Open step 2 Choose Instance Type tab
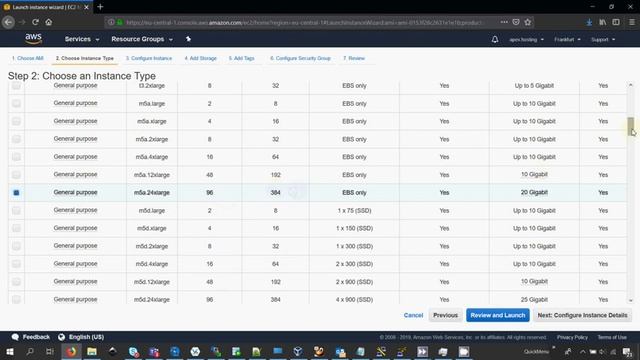The height and width of the screenshot is (360, 640). click(84, 58)
